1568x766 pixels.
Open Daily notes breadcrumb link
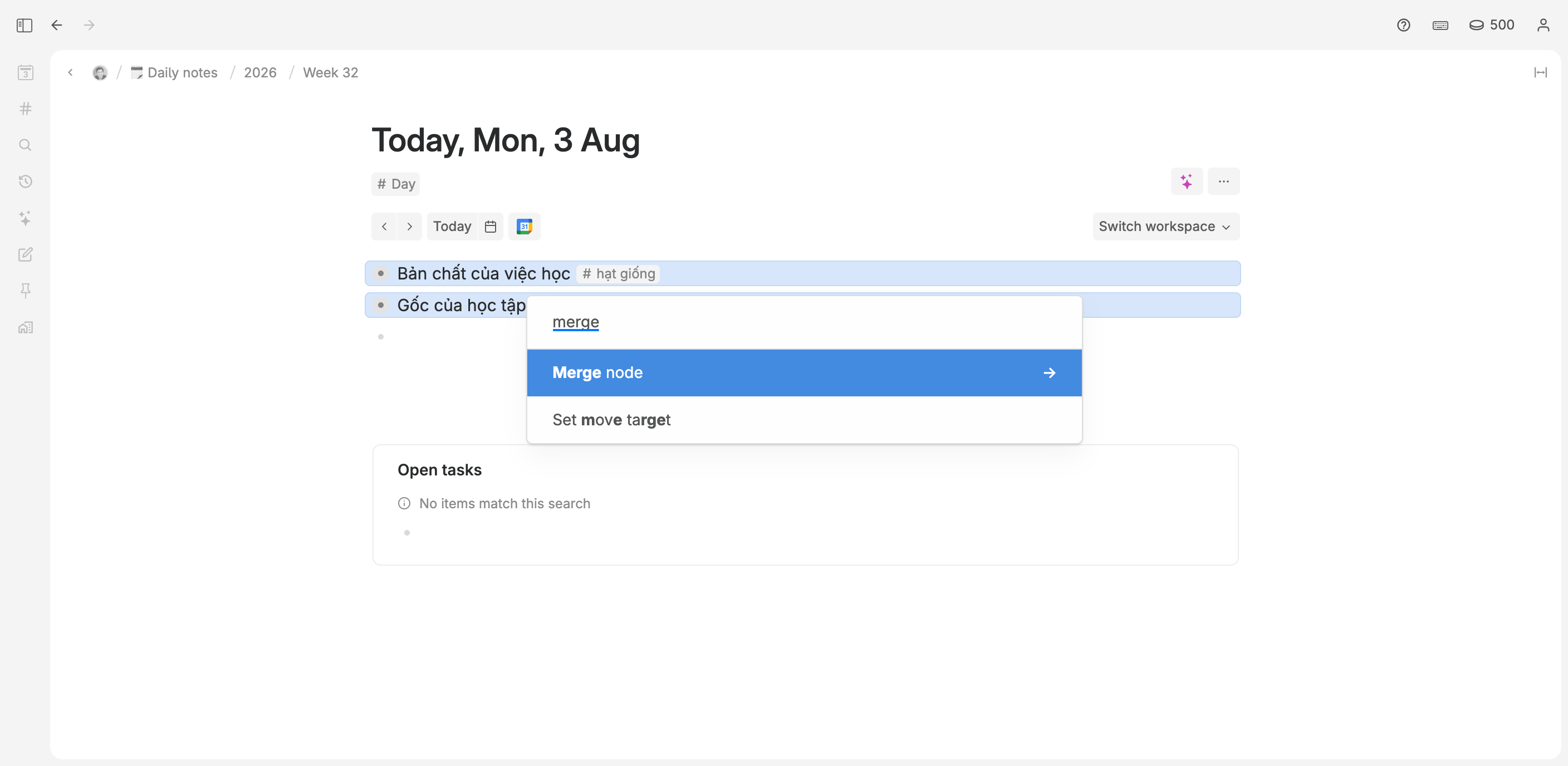click(174, 72)
